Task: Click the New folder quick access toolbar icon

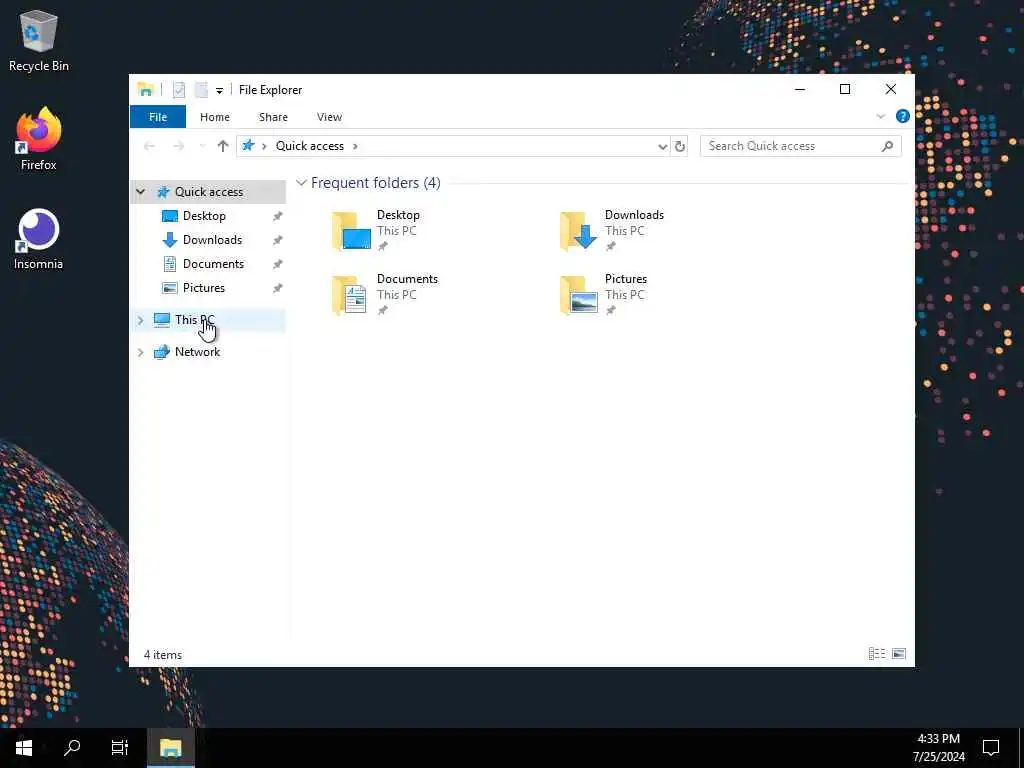Action: [x=201, y=90]
